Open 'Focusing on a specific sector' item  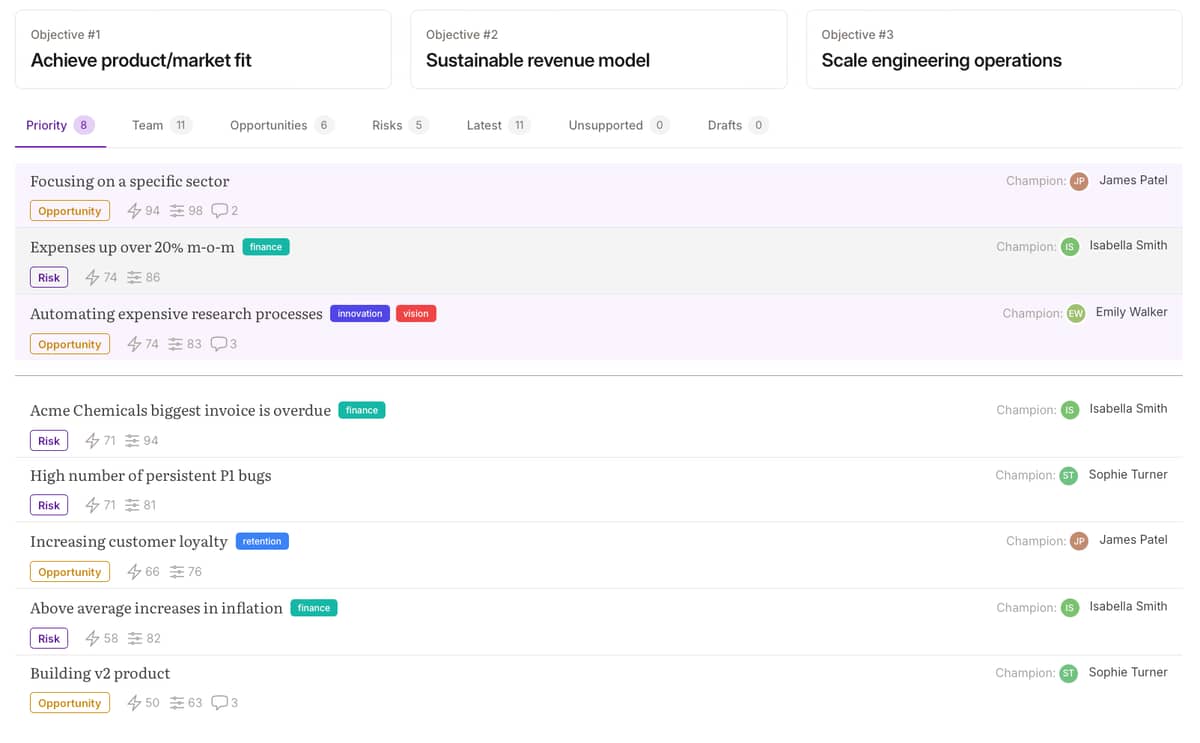pyautogui.click(x=130, y=181)
